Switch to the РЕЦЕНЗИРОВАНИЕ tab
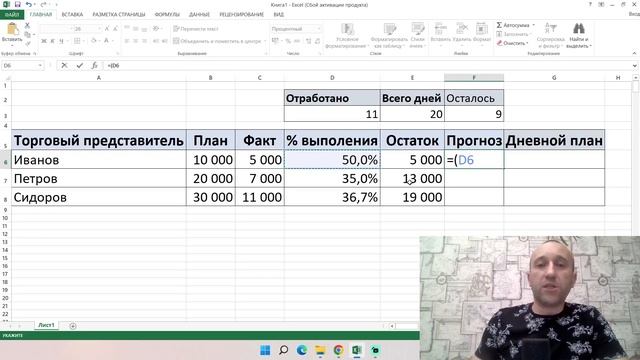The width and height of the screenshot is (640, 360). [242, 14]
